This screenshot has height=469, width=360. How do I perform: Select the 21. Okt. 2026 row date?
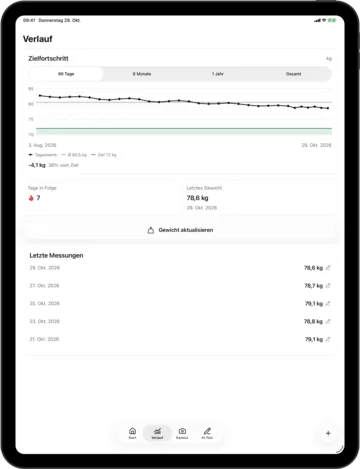tap(44, 339)
